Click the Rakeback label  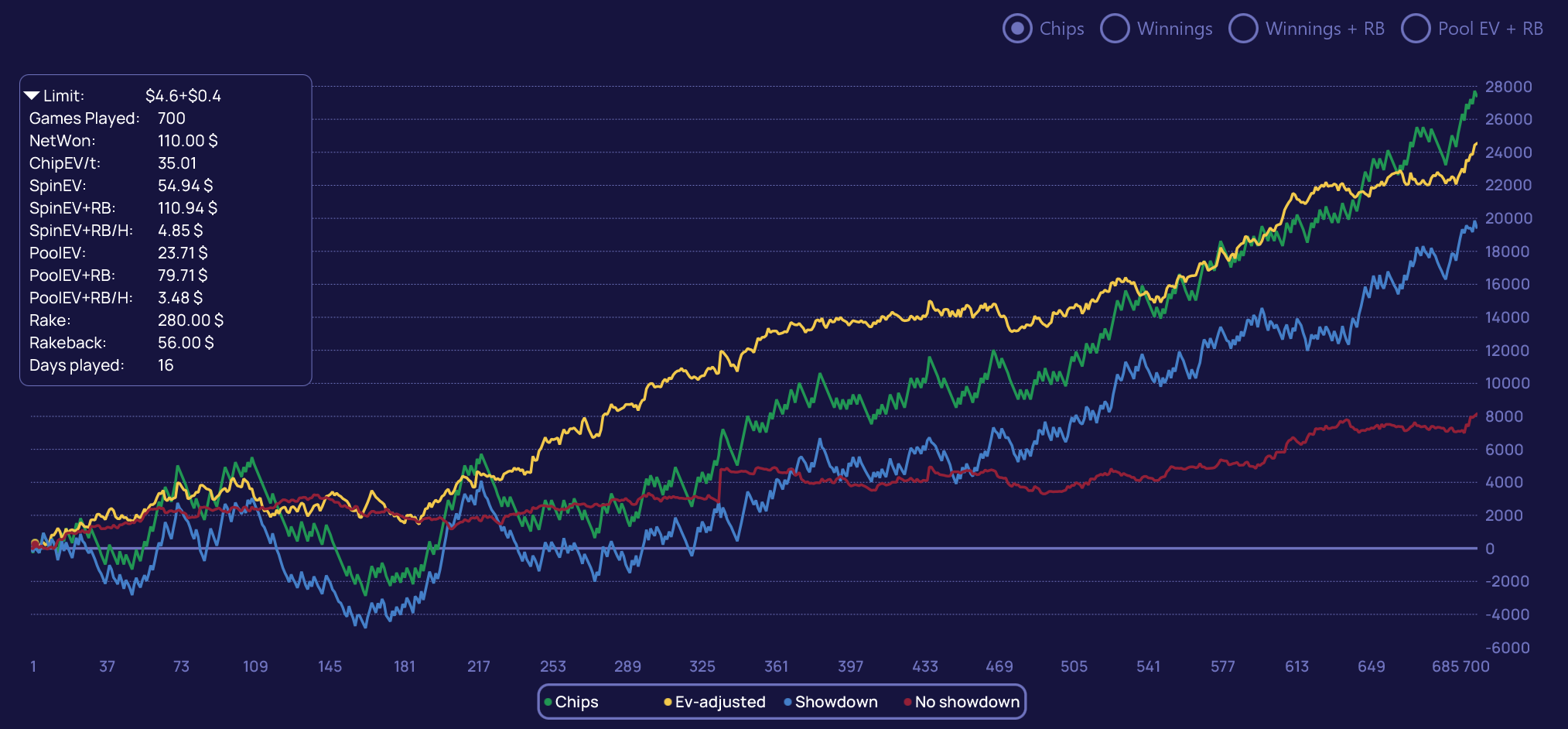[x=68, y=343]
